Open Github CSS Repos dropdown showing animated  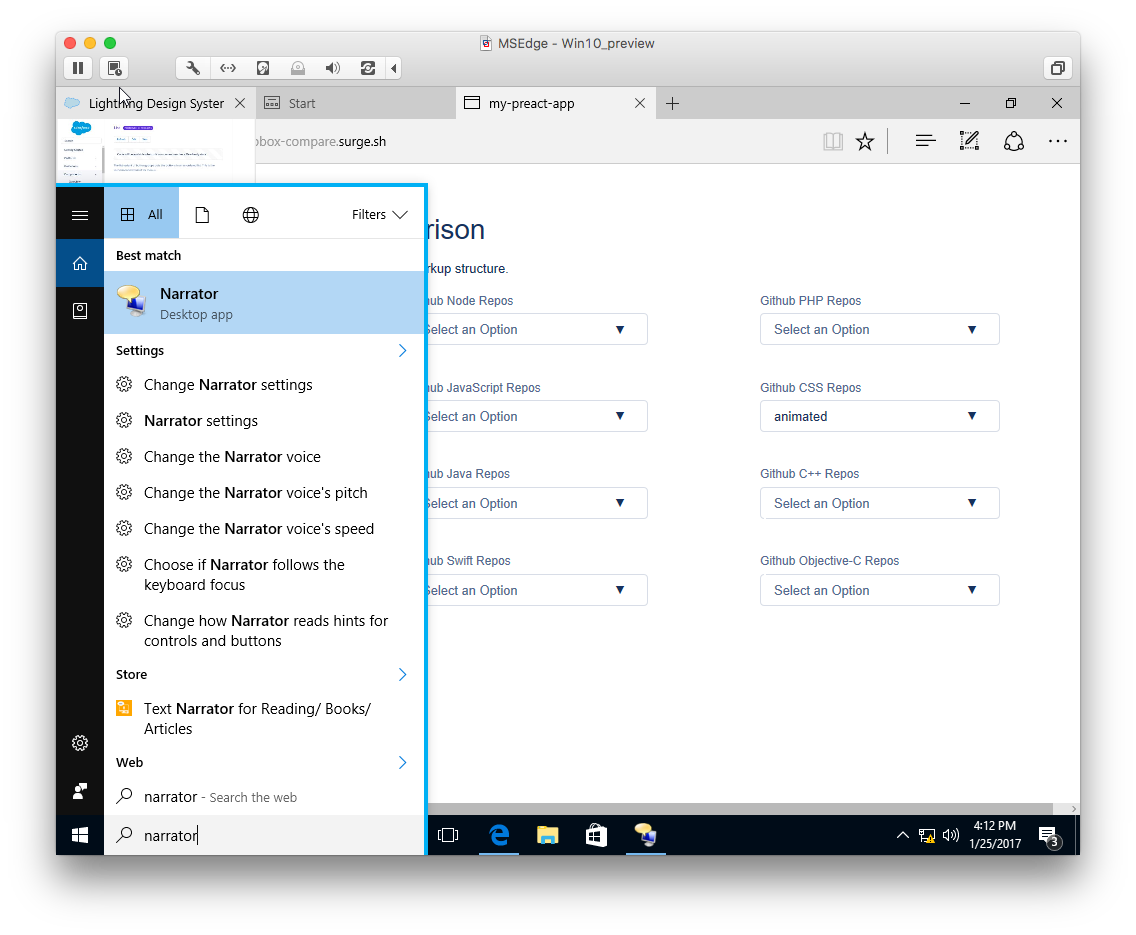pyautogui.click(x=880, y=416)
